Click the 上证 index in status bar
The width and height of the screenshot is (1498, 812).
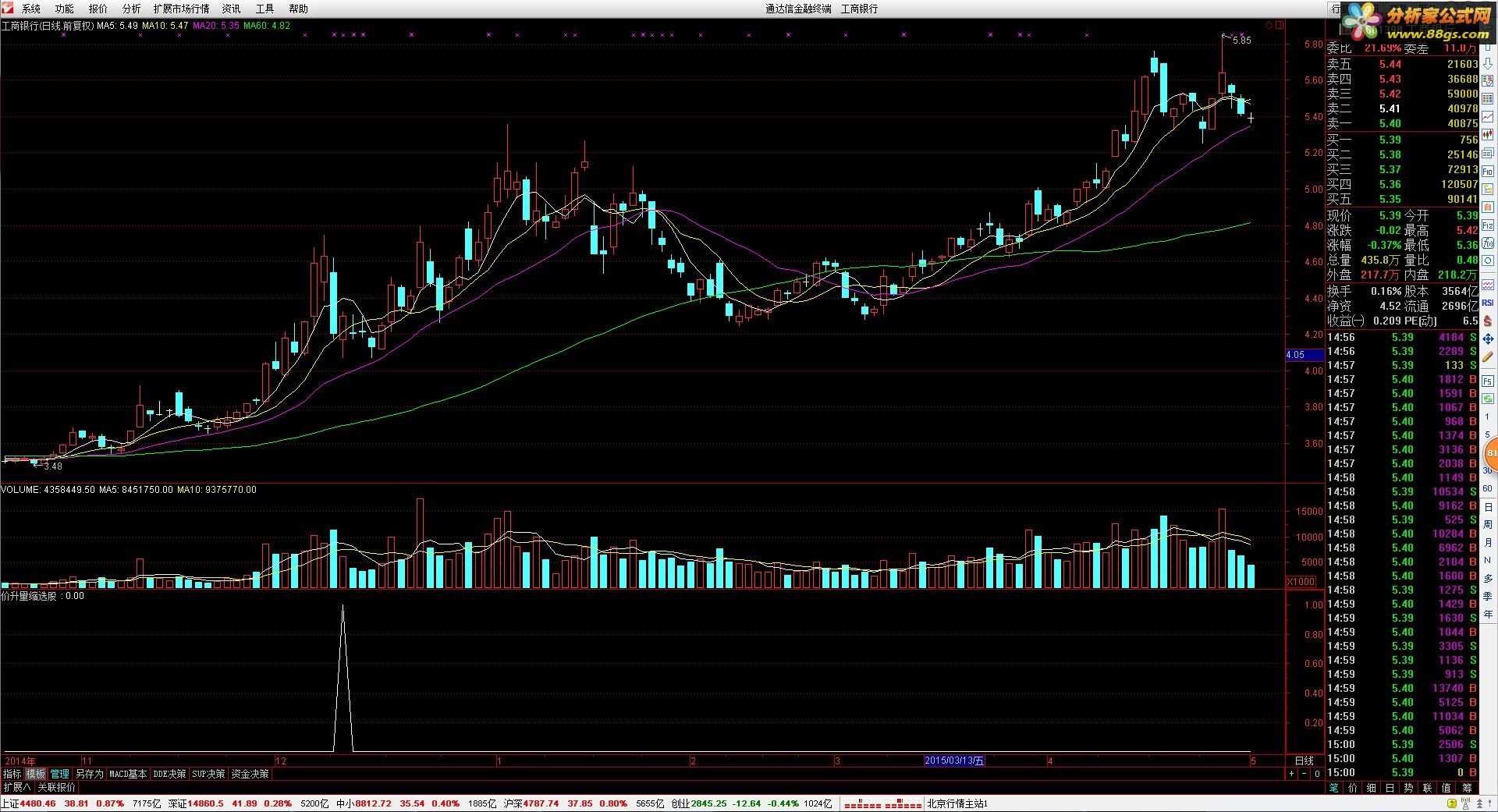point(11,803)
